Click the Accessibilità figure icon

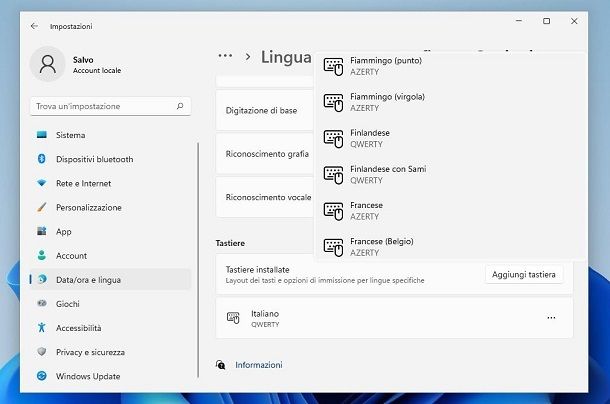tap(42, 327)
